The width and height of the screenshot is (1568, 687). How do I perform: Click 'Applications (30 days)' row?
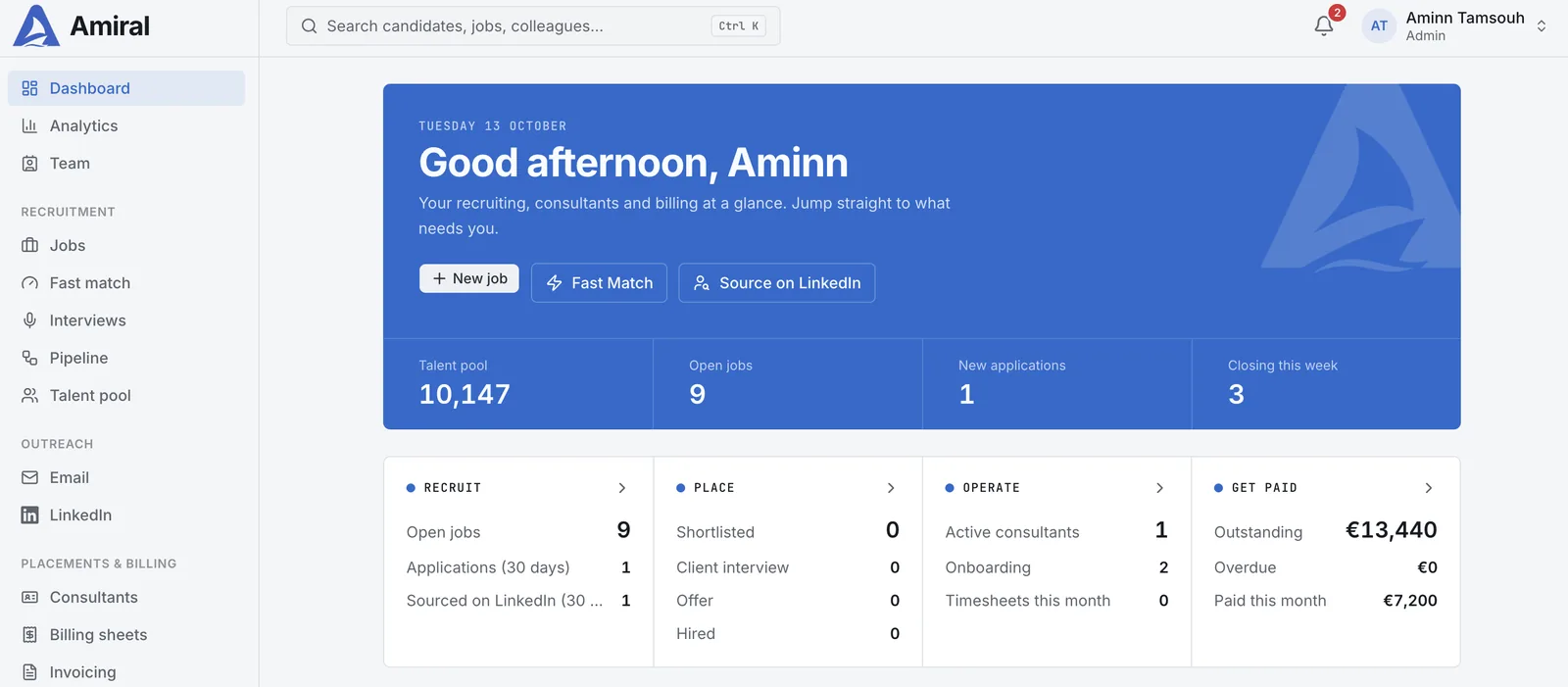518,567
